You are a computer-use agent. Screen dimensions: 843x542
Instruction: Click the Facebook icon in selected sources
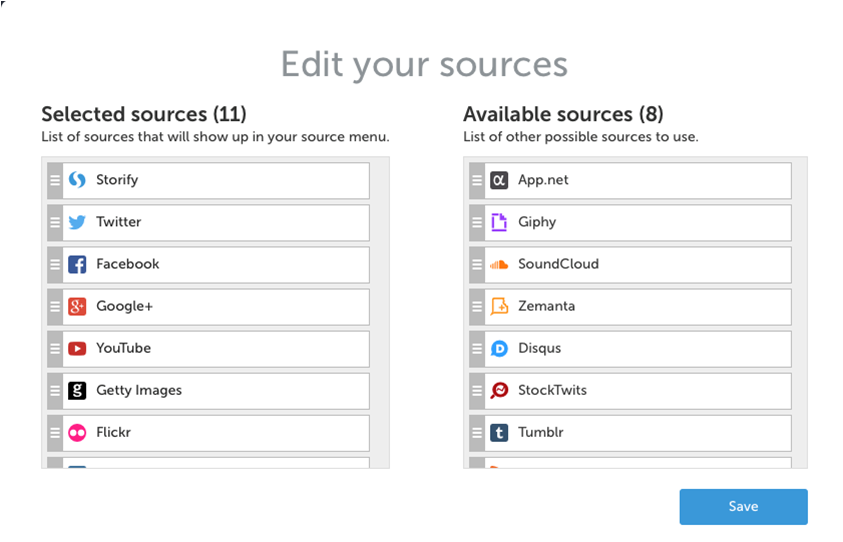[x=77, y=265]
